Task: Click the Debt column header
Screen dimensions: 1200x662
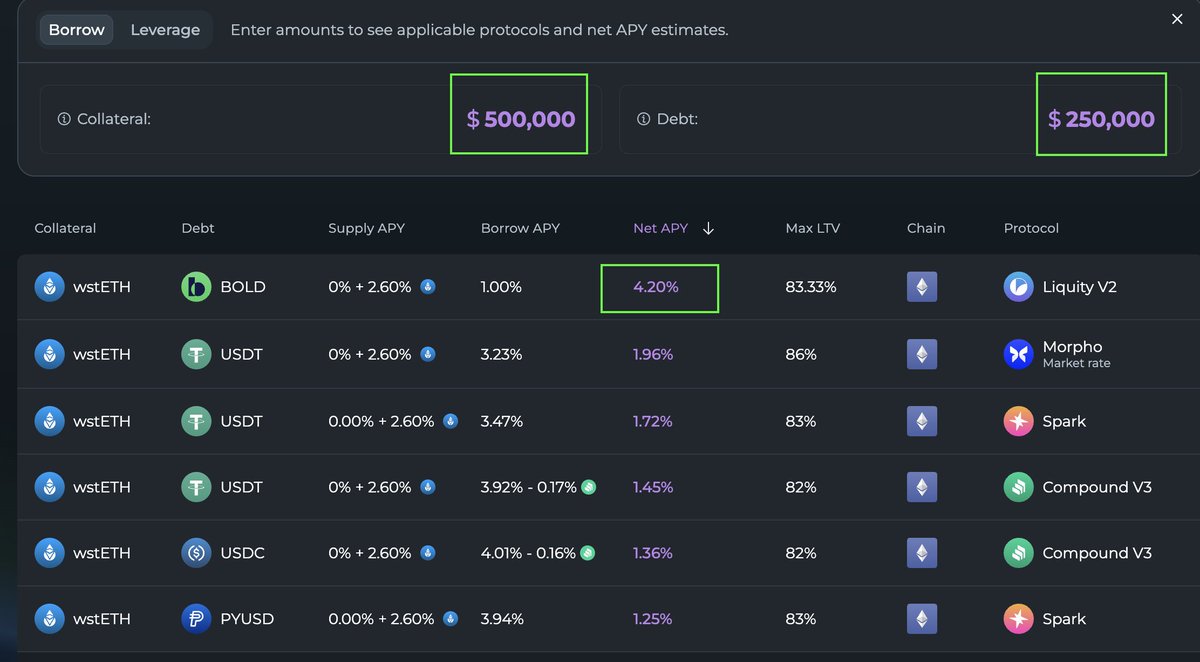Action: [x=198, y=228]
